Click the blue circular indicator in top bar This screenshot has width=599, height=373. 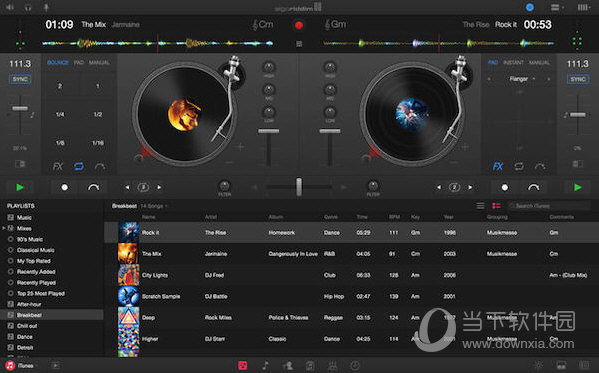(530, 7)
